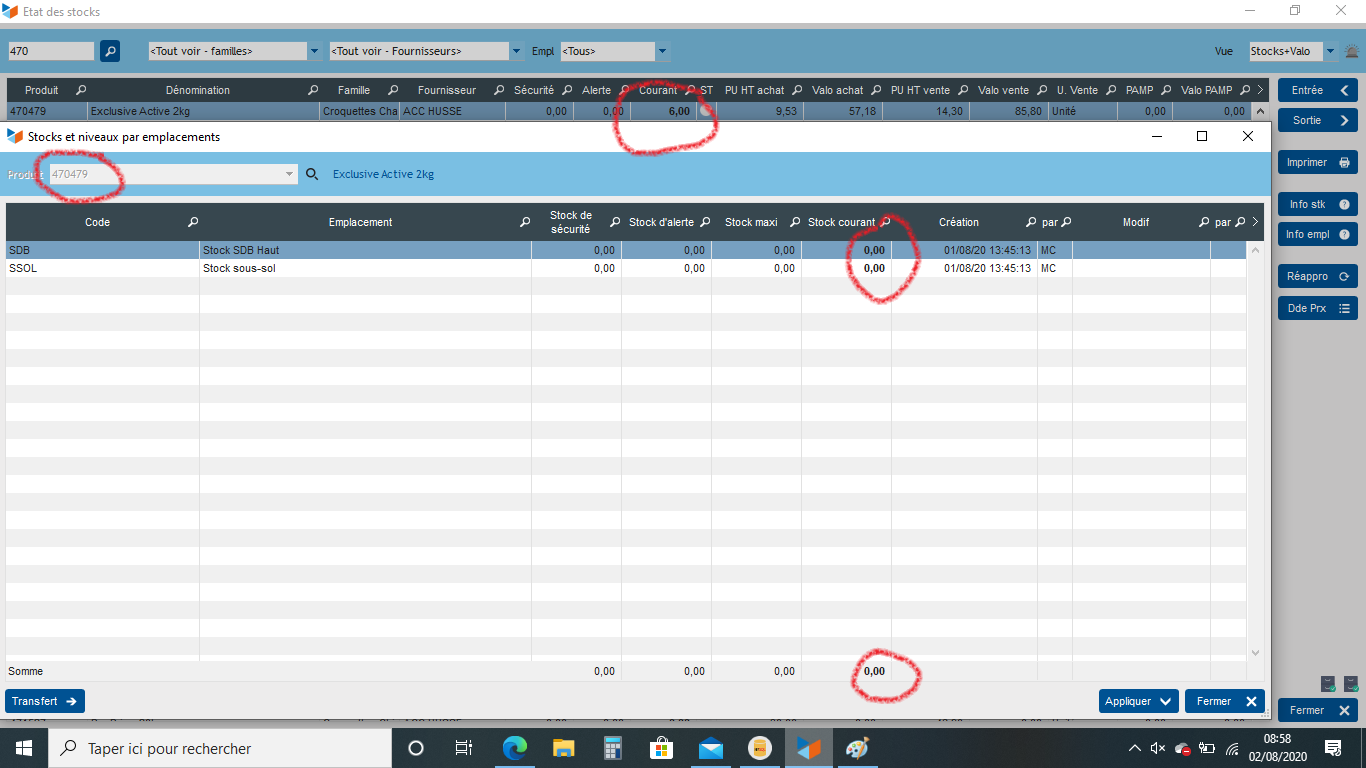Screen dimensions: 1366x768
Task: Click the search magnifier next to 470 field
Action: point(110,51)
